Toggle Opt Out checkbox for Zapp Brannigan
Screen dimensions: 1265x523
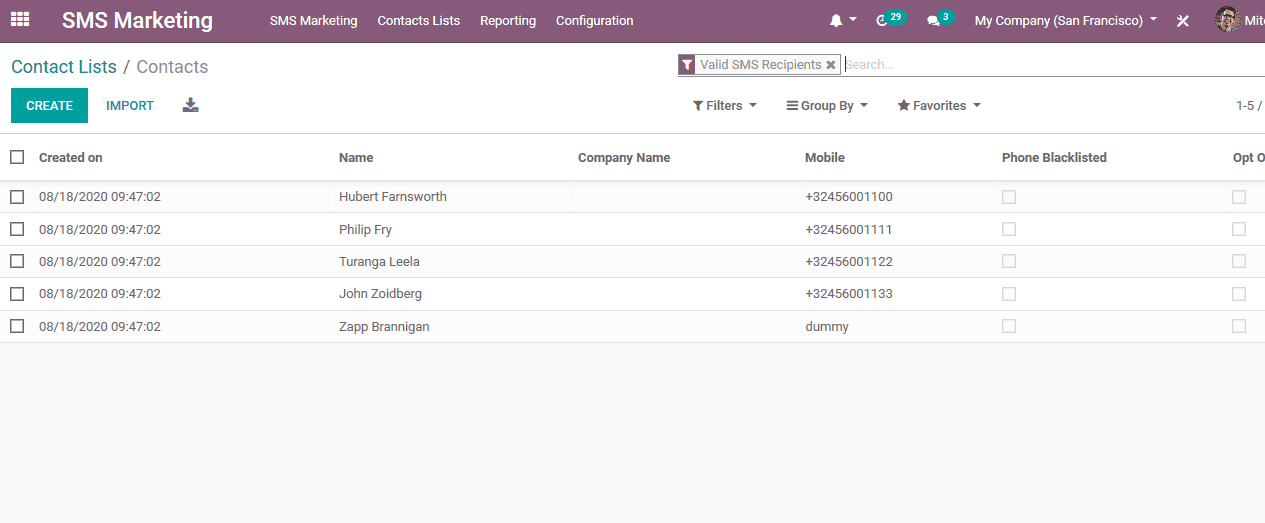tap(1239, 326)
